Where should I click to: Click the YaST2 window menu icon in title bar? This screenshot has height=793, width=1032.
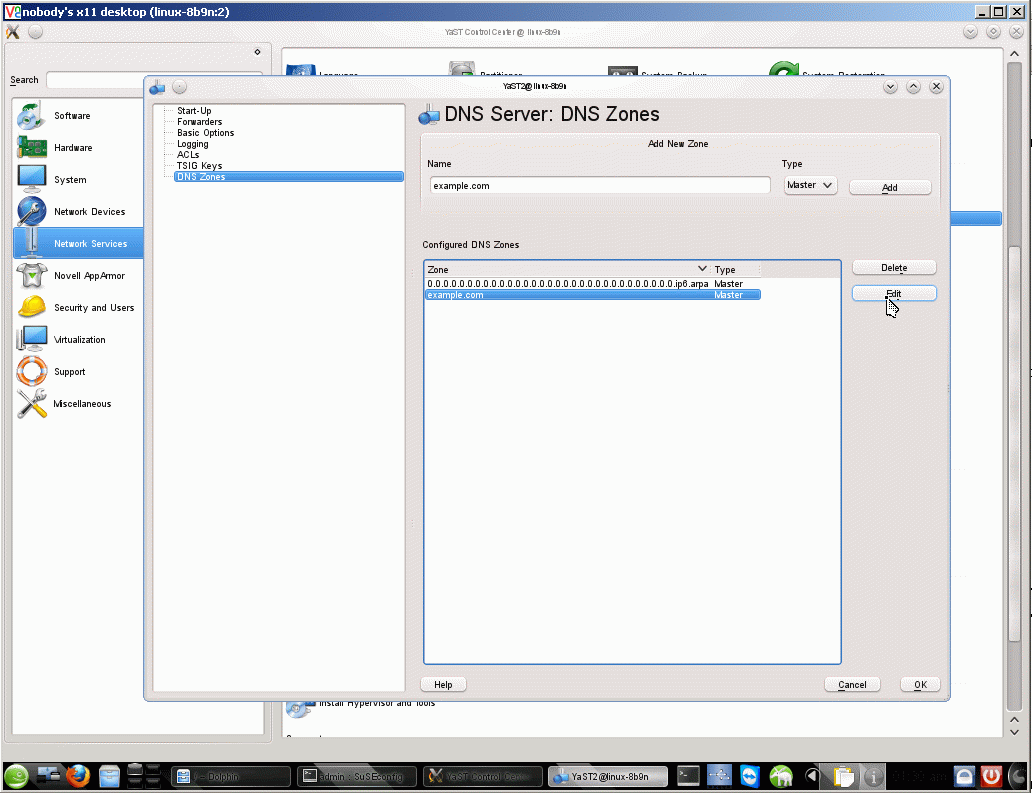157,87
